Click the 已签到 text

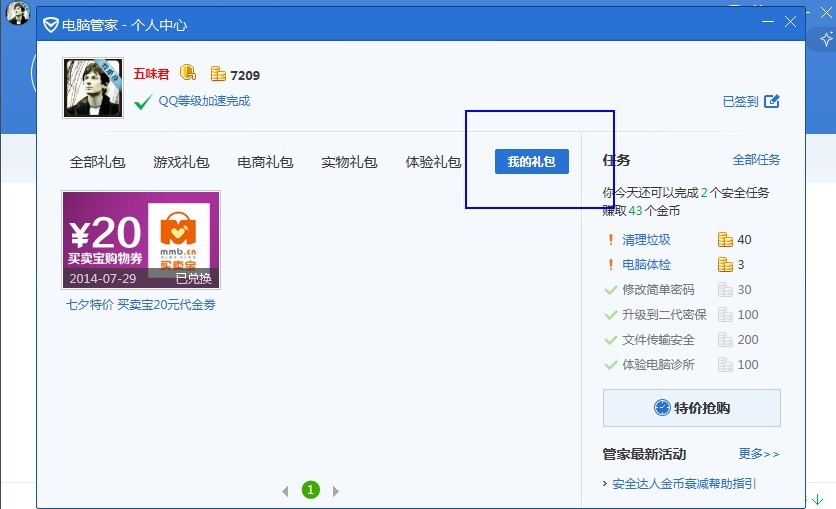pos(740,101)
